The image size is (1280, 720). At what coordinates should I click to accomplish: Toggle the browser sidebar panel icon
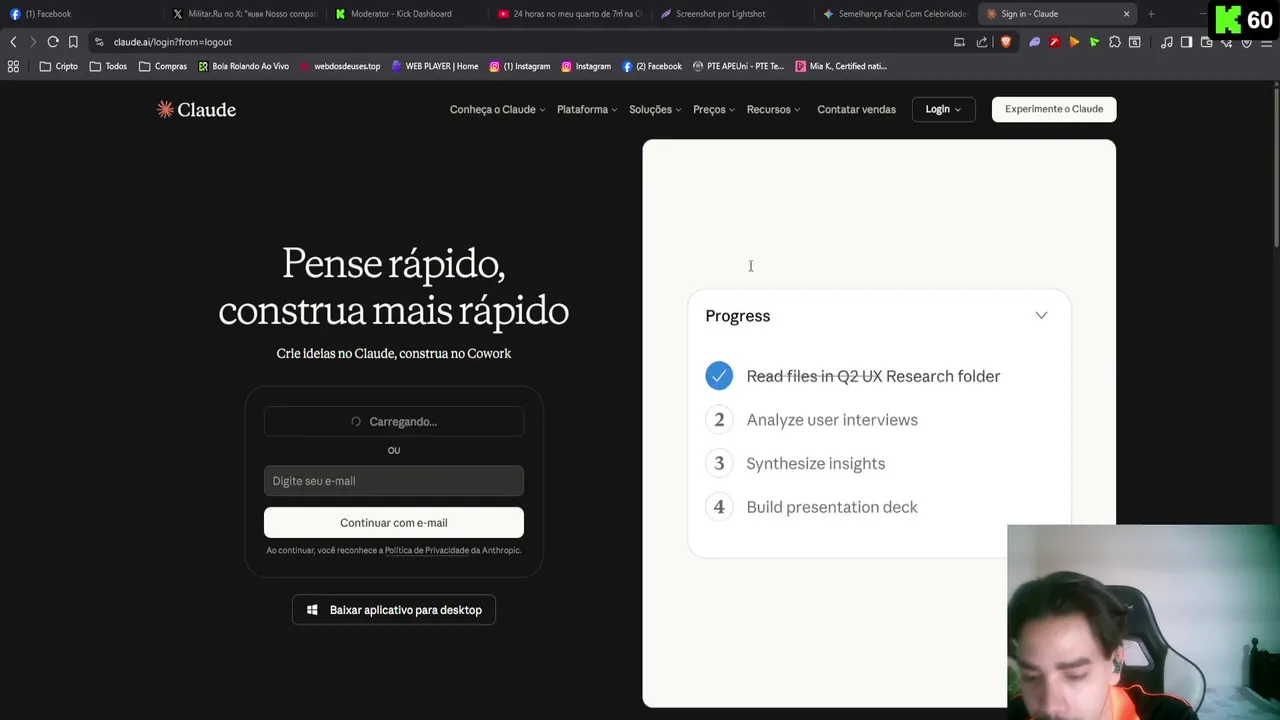point(1186,42)
